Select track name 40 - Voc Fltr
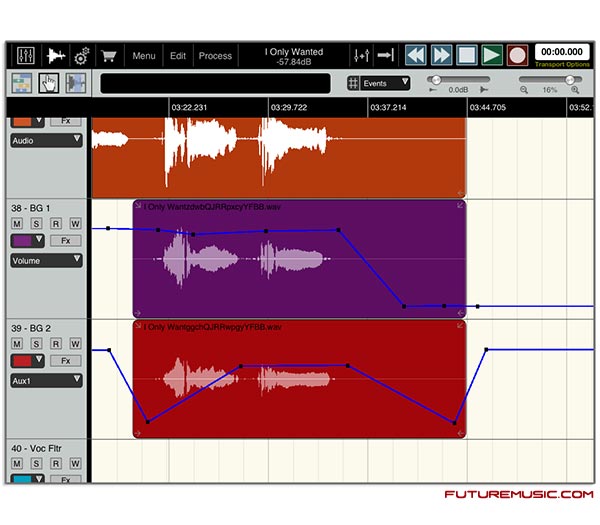The image size is (600, 525). 36,448
